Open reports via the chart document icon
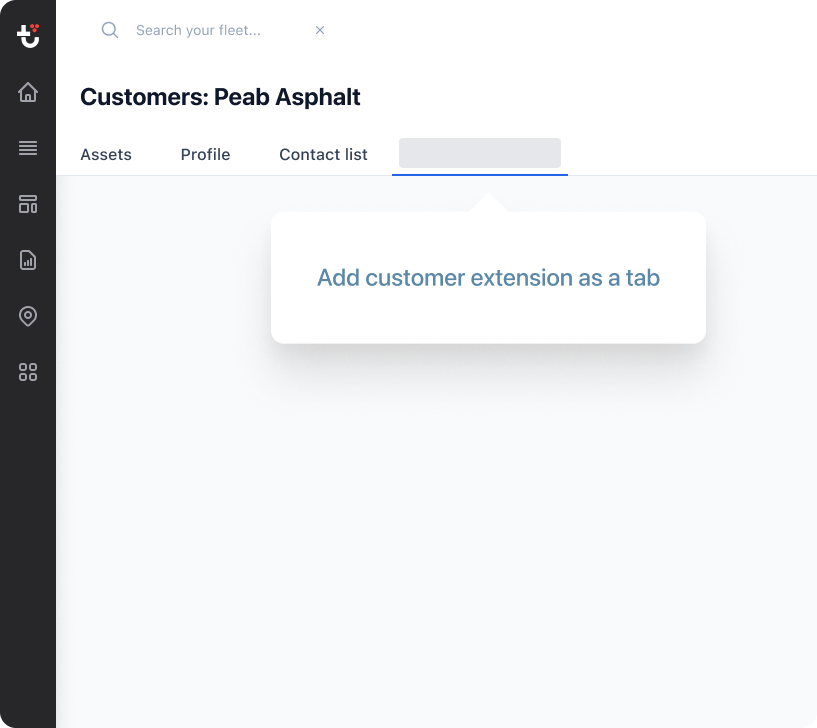The height and width of the screenshot is (728, 817). 28,261
